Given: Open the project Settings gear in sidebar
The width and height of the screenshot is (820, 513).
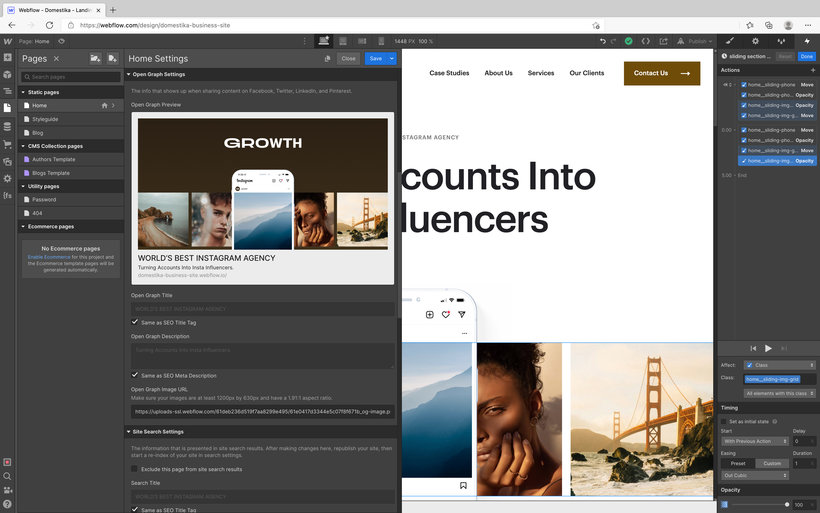Looking at the screenshot, I should [x=7, y=178].
